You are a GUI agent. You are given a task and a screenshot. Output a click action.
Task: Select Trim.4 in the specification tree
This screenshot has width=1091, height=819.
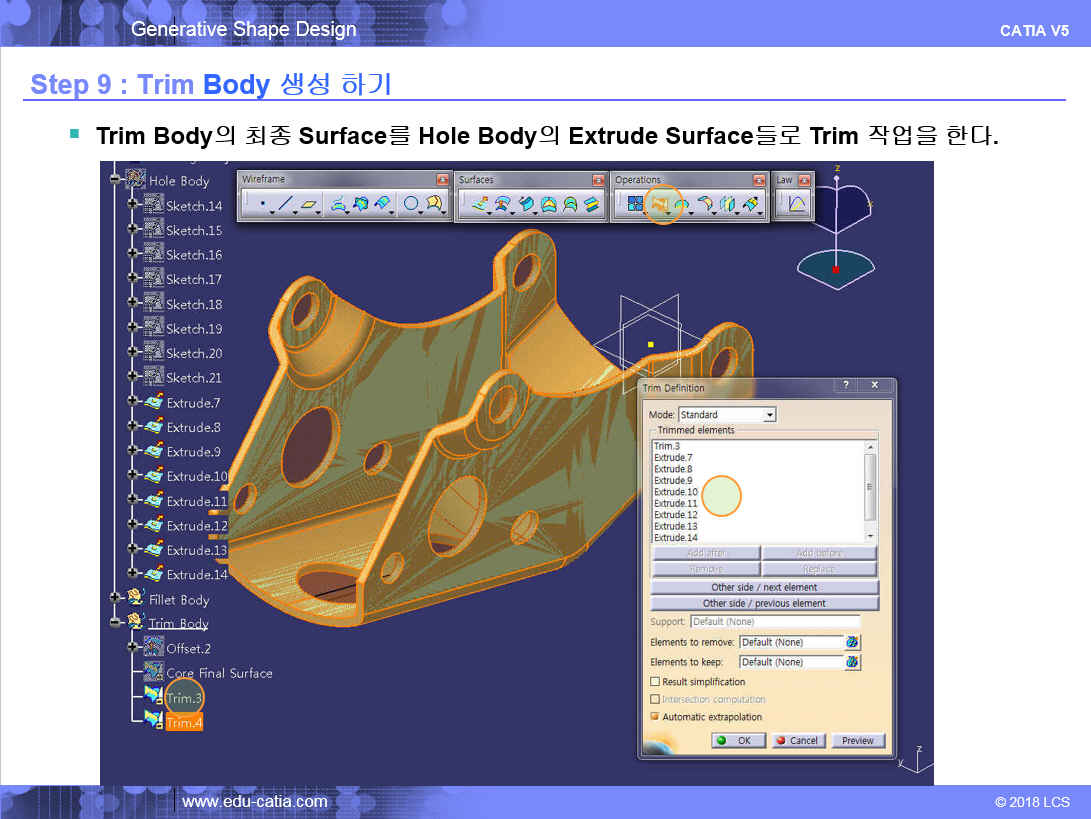pos(184,722)
